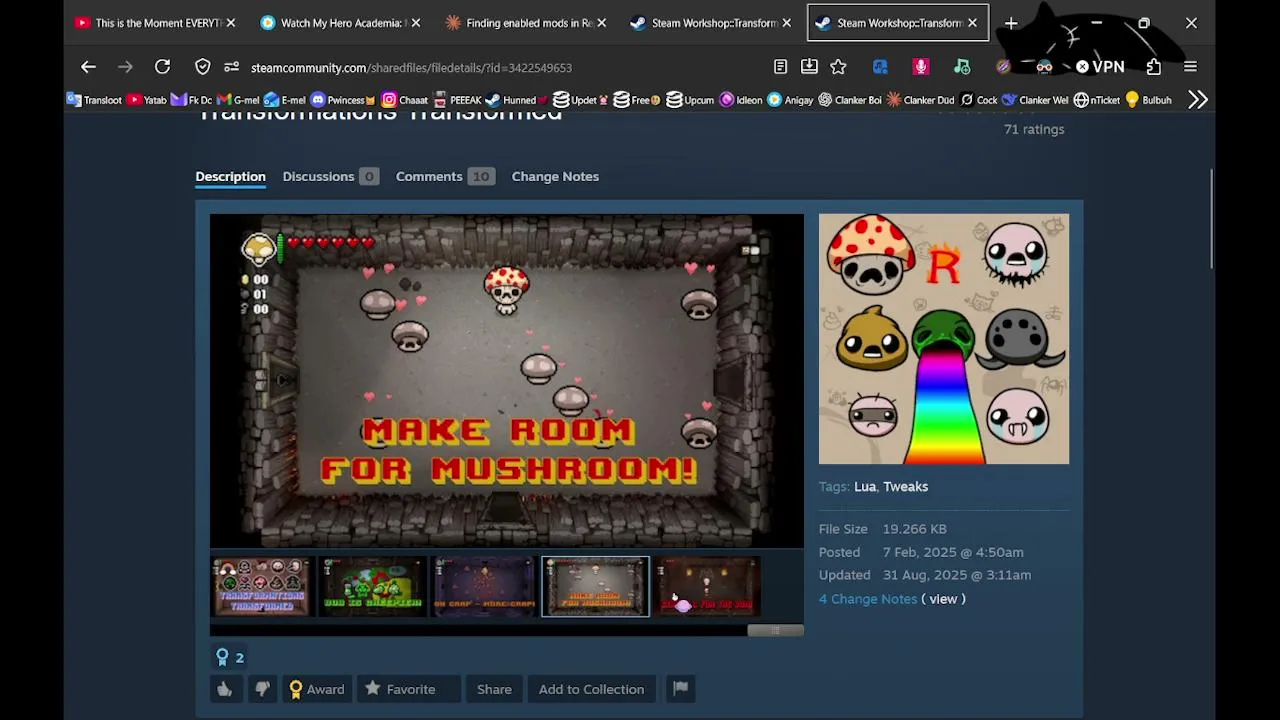1280x720 pixels.
Task: Open the Transloot translate bookmark
Action: click(x=94, y=100)
